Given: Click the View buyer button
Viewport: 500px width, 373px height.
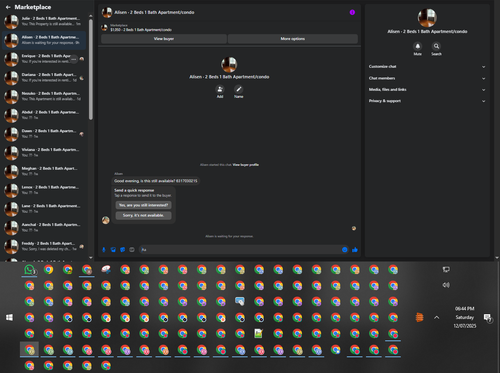Looking at the screenshot, I should coord(164,39).
